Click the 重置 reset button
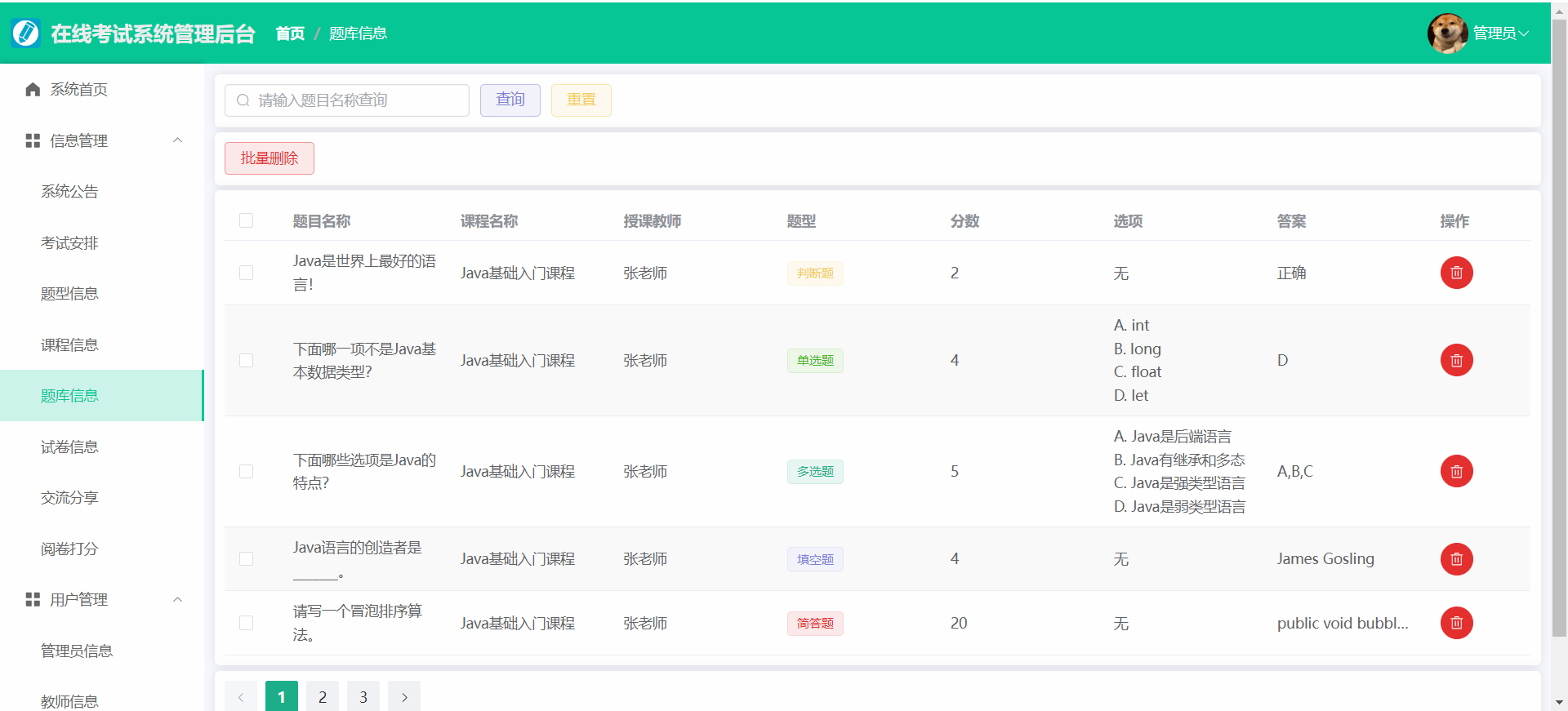1568x711 pixels. (581, 100)
